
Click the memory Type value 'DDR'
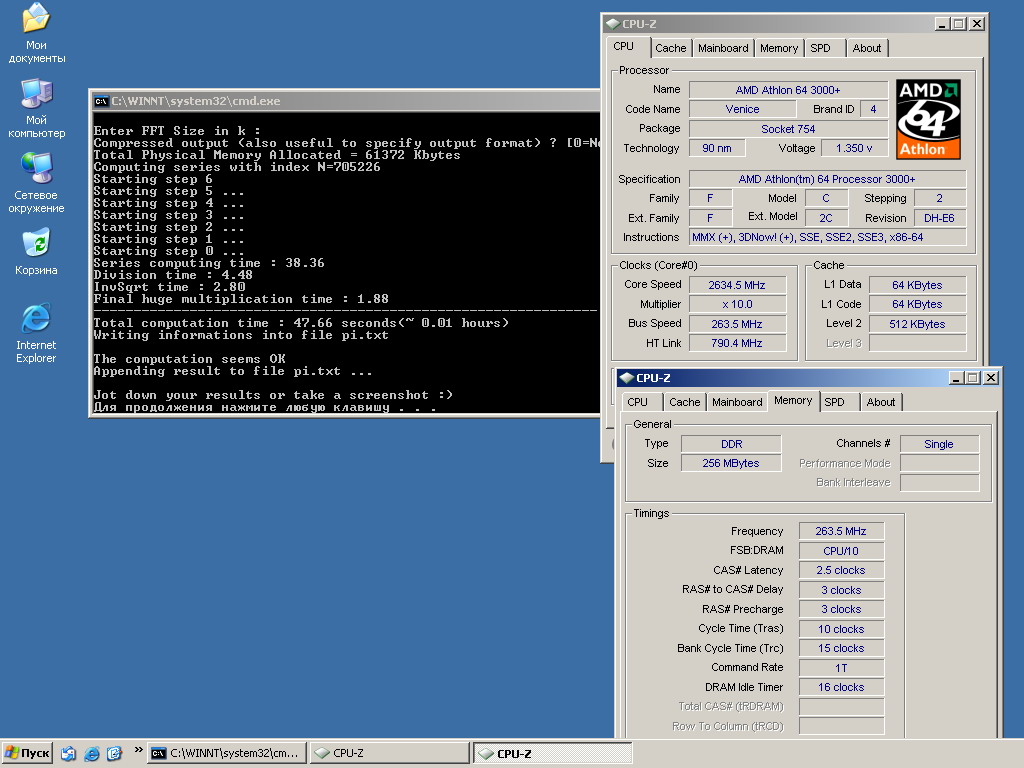click(731, 444)
